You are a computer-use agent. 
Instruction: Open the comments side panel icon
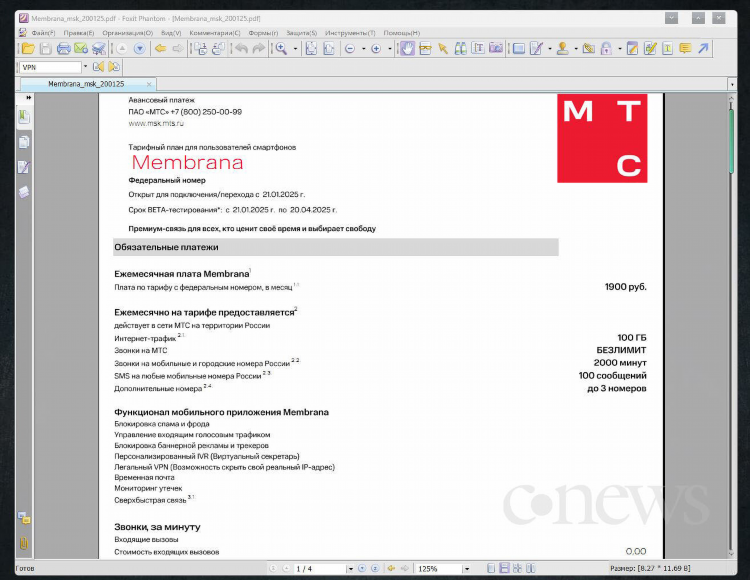click(x=24, y=518)
